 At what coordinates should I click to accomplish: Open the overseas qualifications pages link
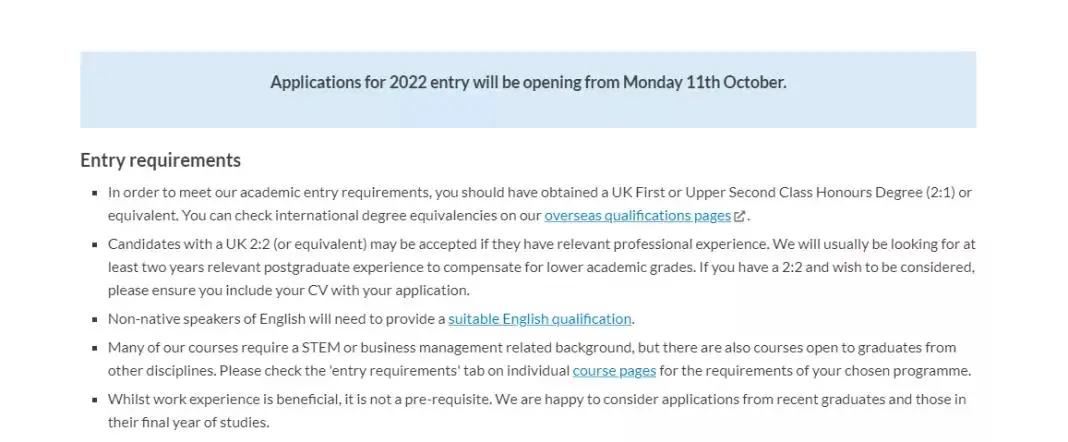[x=638, y=216]
